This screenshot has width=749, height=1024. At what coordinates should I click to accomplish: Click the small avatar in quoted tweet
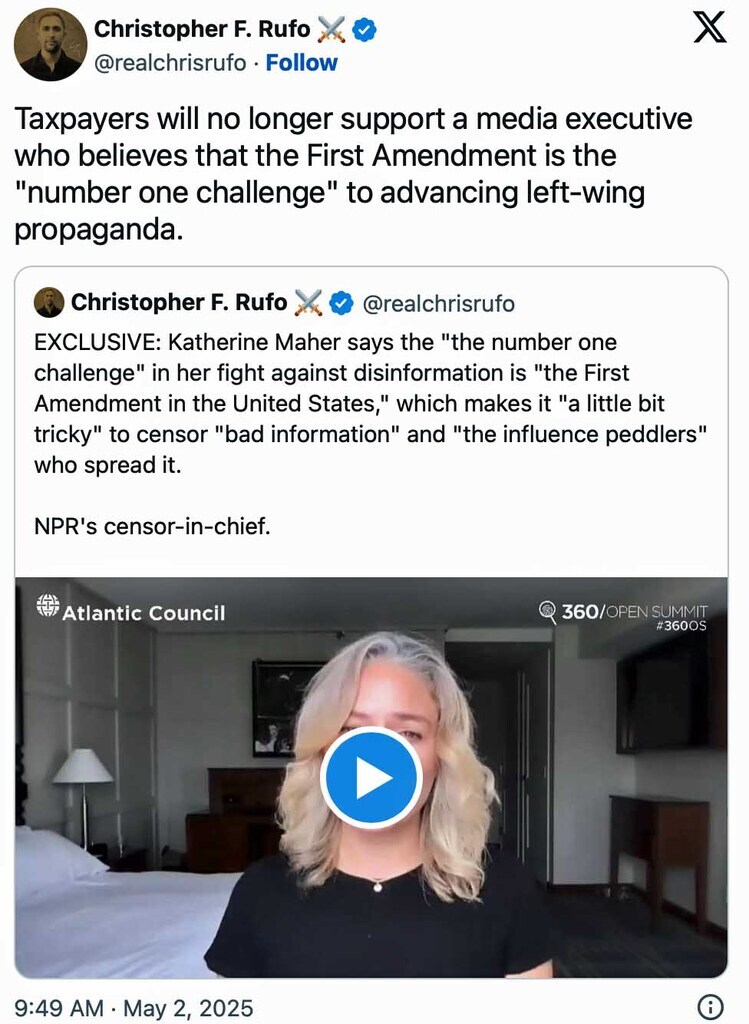(48, 302)
